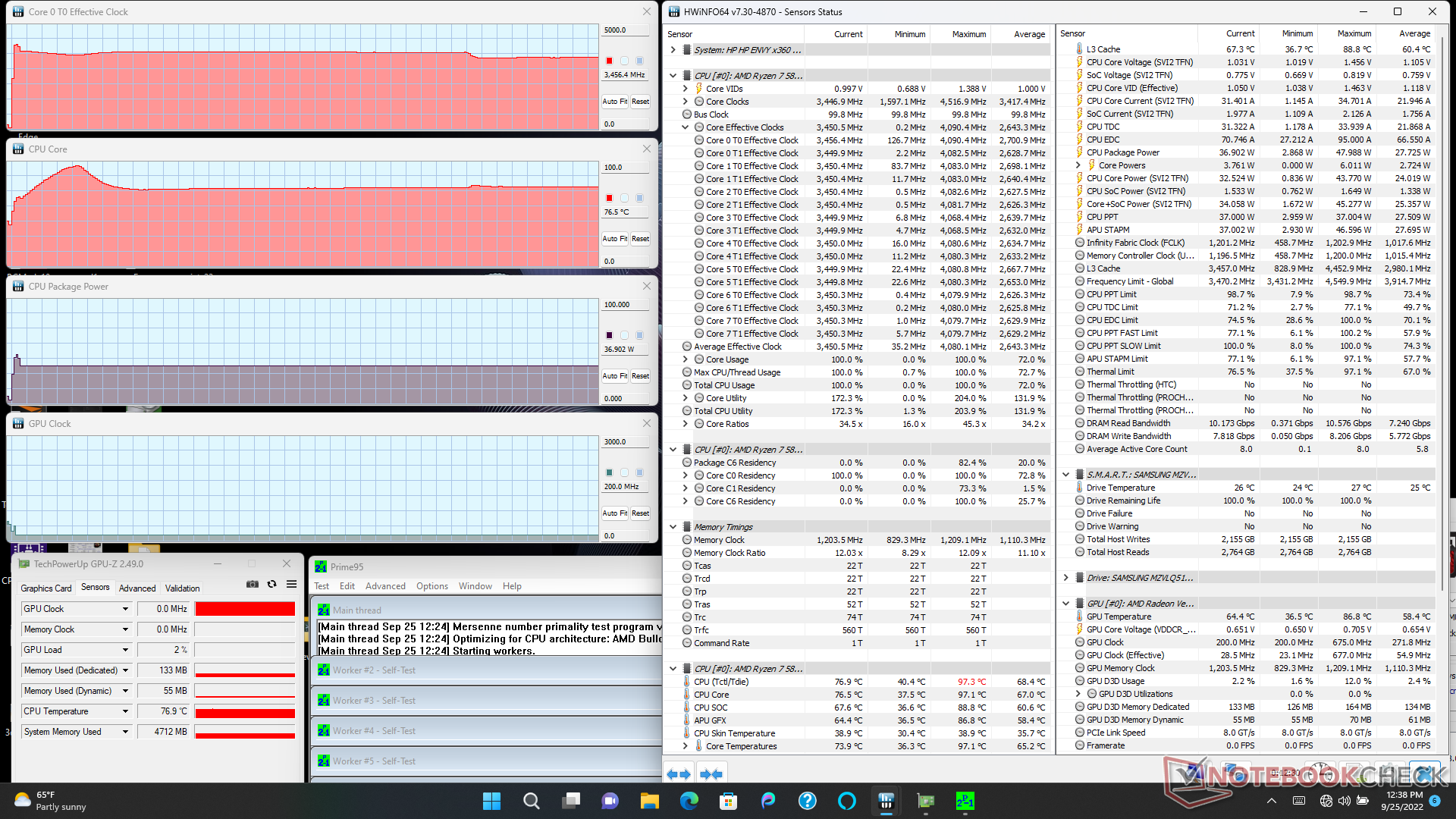Switch to Prime95 via its taskbar icon

click(965, 801)
